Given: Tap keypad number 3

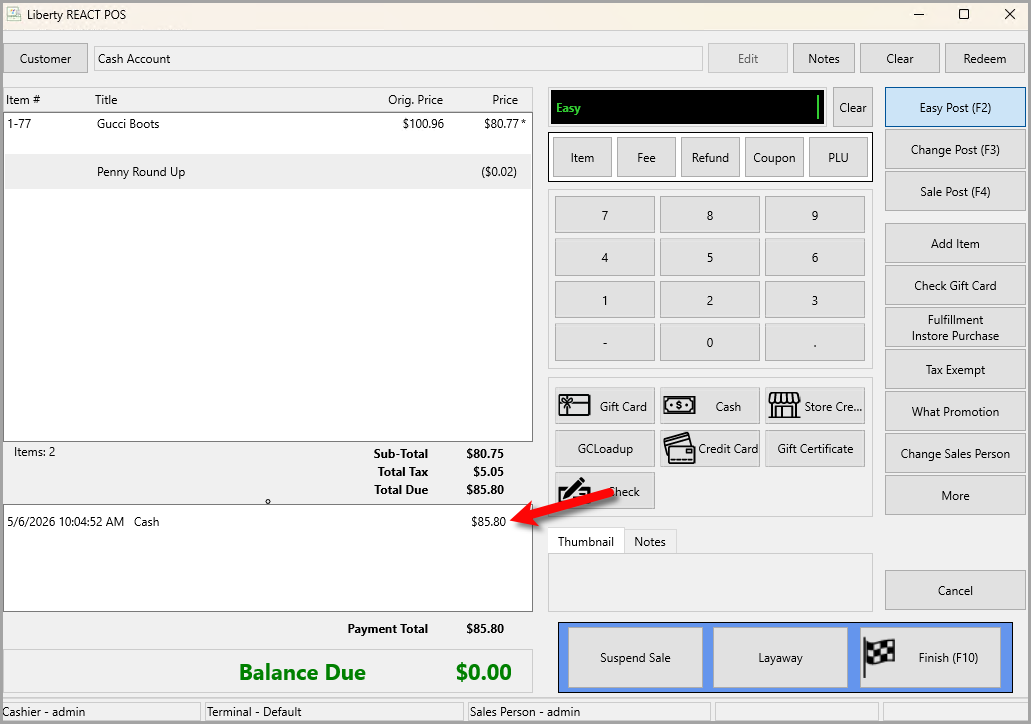Looking at the screenshot, I should (815, 300).
